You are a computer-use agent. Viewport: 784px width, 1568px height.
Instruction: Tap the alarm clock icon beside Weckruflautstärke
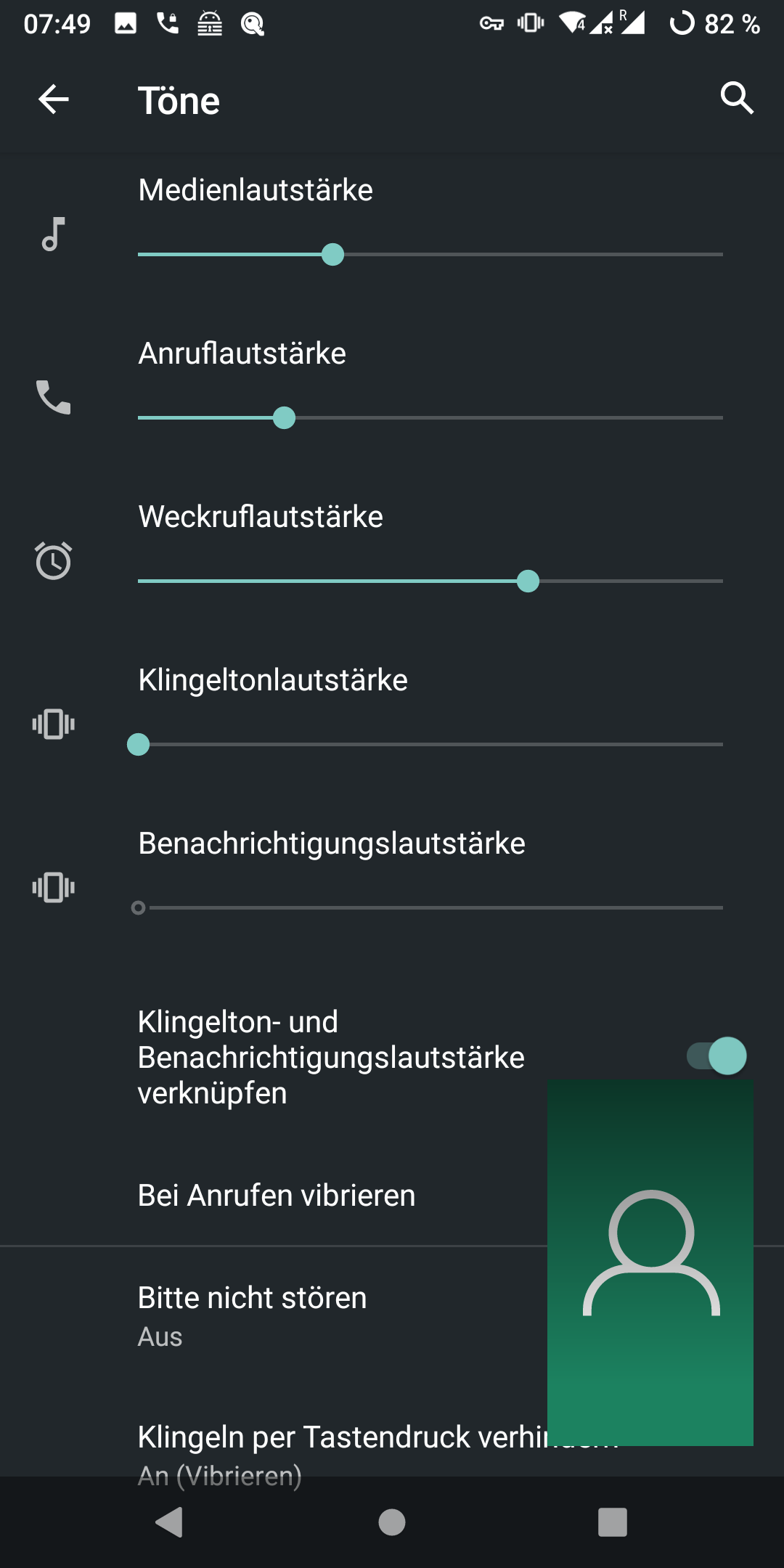pos(54,560)
